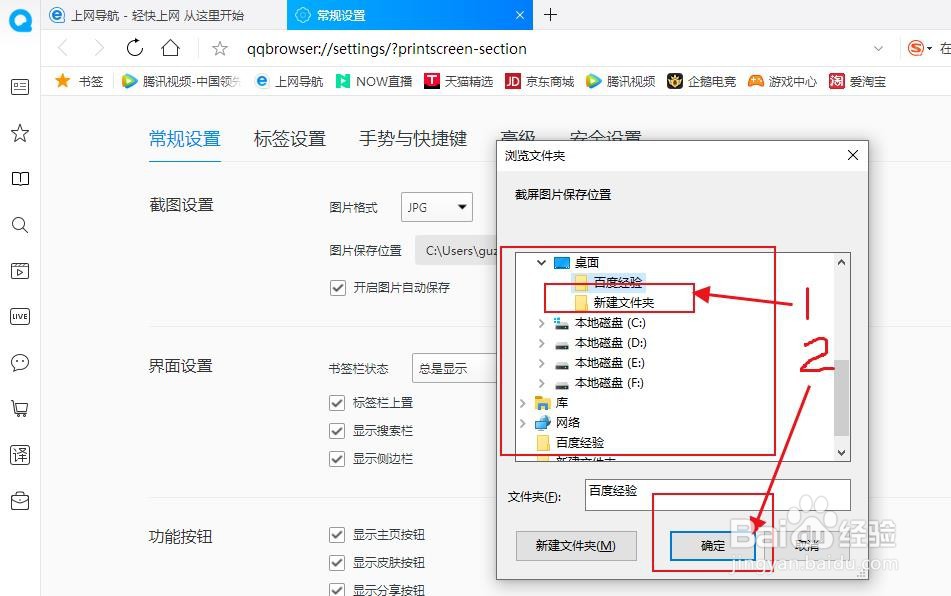The height and width of the screenshot is (596, 951).
Task: Reload the page with refresh icon
Action: [x=135, y=47]
